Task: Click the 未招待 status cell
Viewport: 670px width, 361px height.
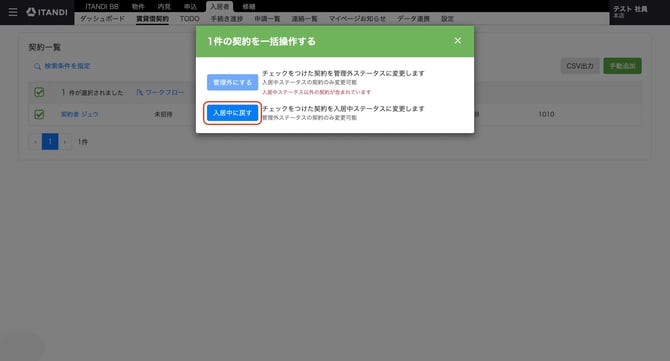Action: point(163,114)
